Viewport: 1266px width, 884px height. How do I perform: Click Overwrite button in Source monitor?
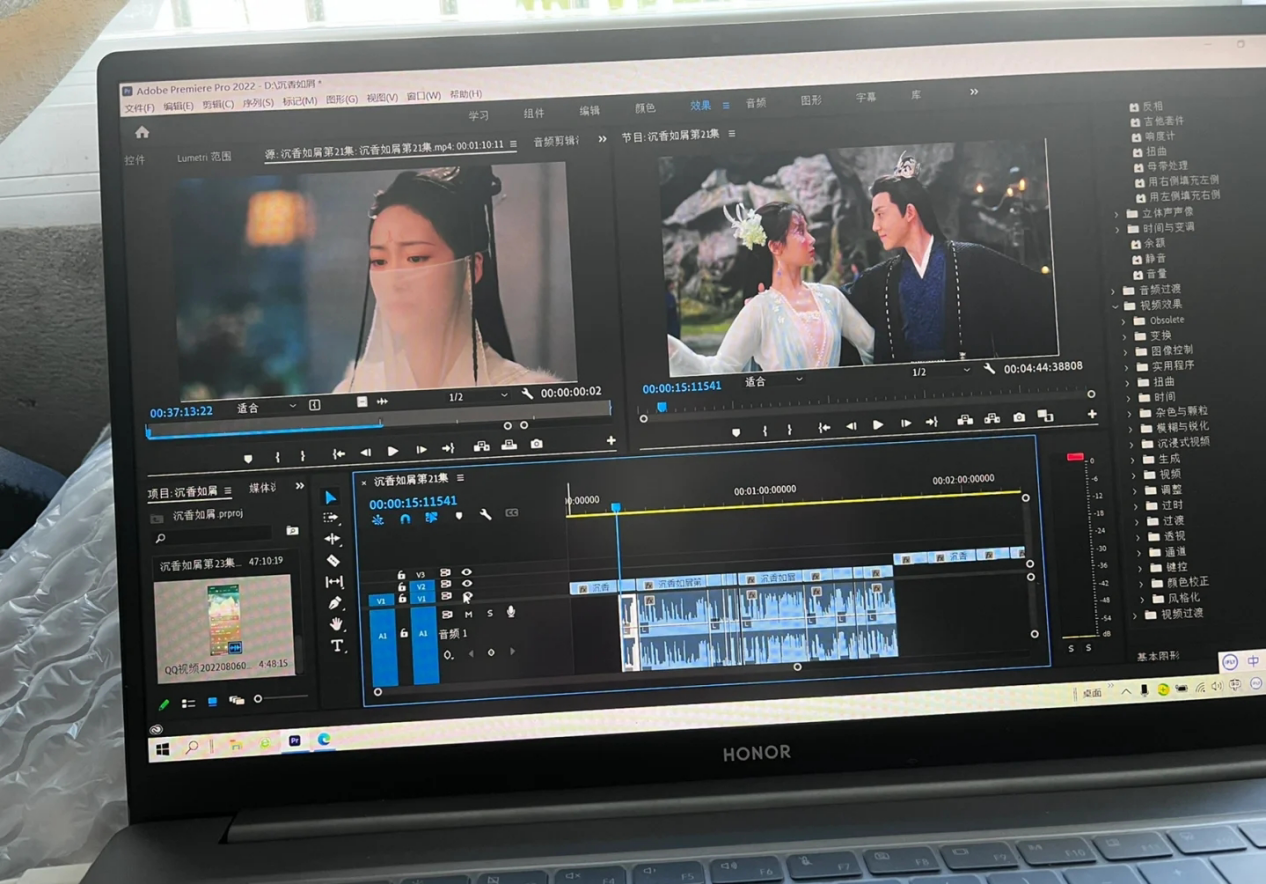click(x=509, y=445)
